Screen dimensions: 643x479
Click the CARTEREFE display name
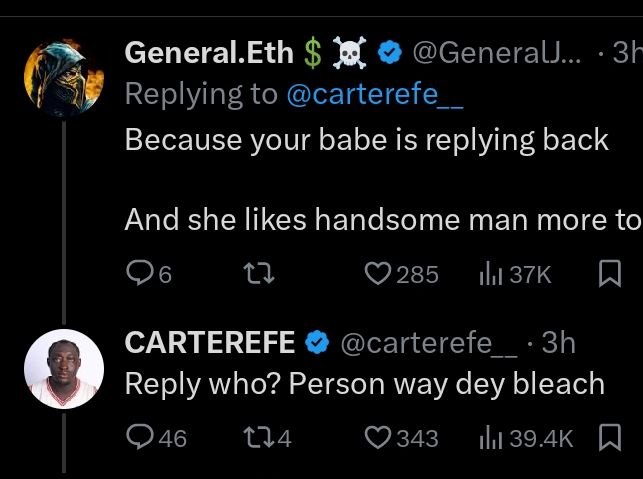209,342
